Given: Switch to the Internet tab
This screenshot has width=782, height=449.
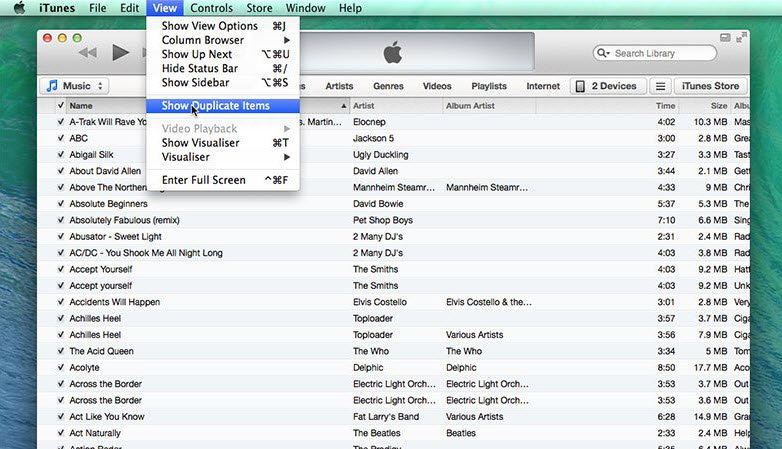Looking at the screenshot, I should coord(543,86).
